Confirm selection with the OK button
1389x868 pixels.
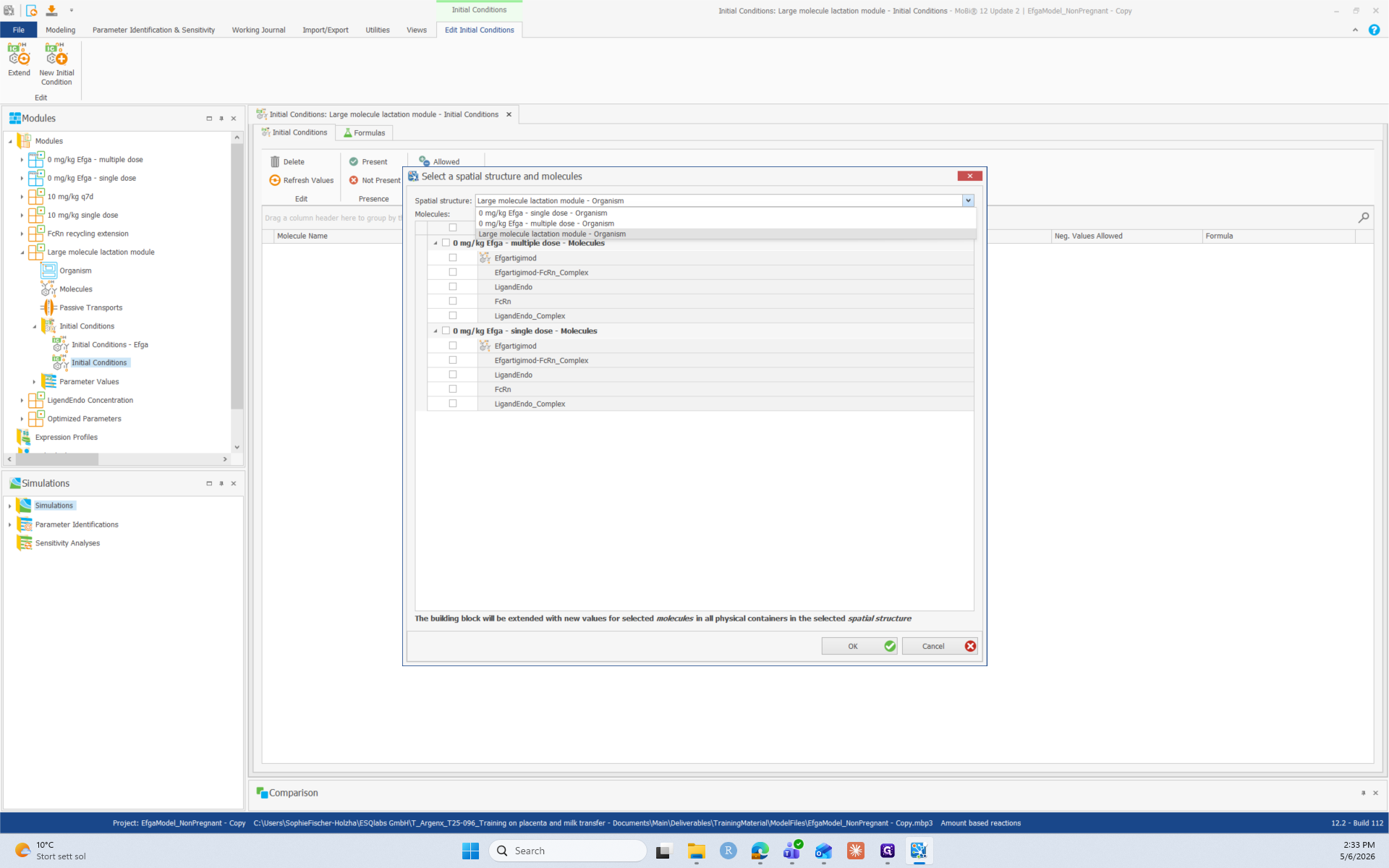coord(859,646)
